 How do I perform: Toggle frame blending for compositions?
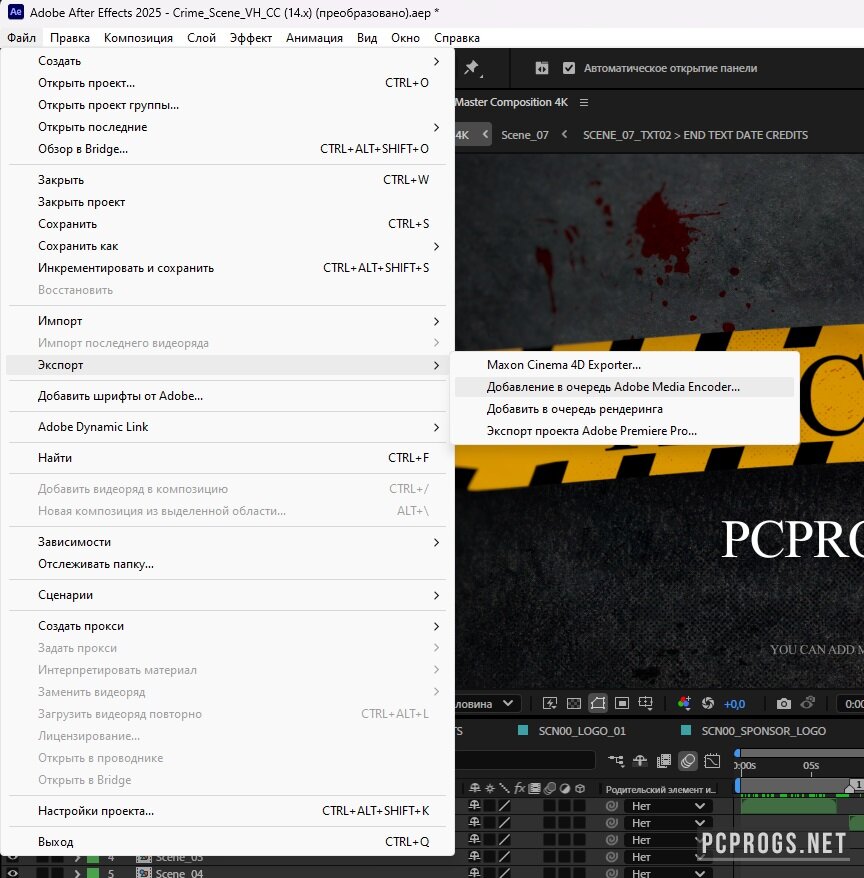pyautogui.click(x=664, y=761)
